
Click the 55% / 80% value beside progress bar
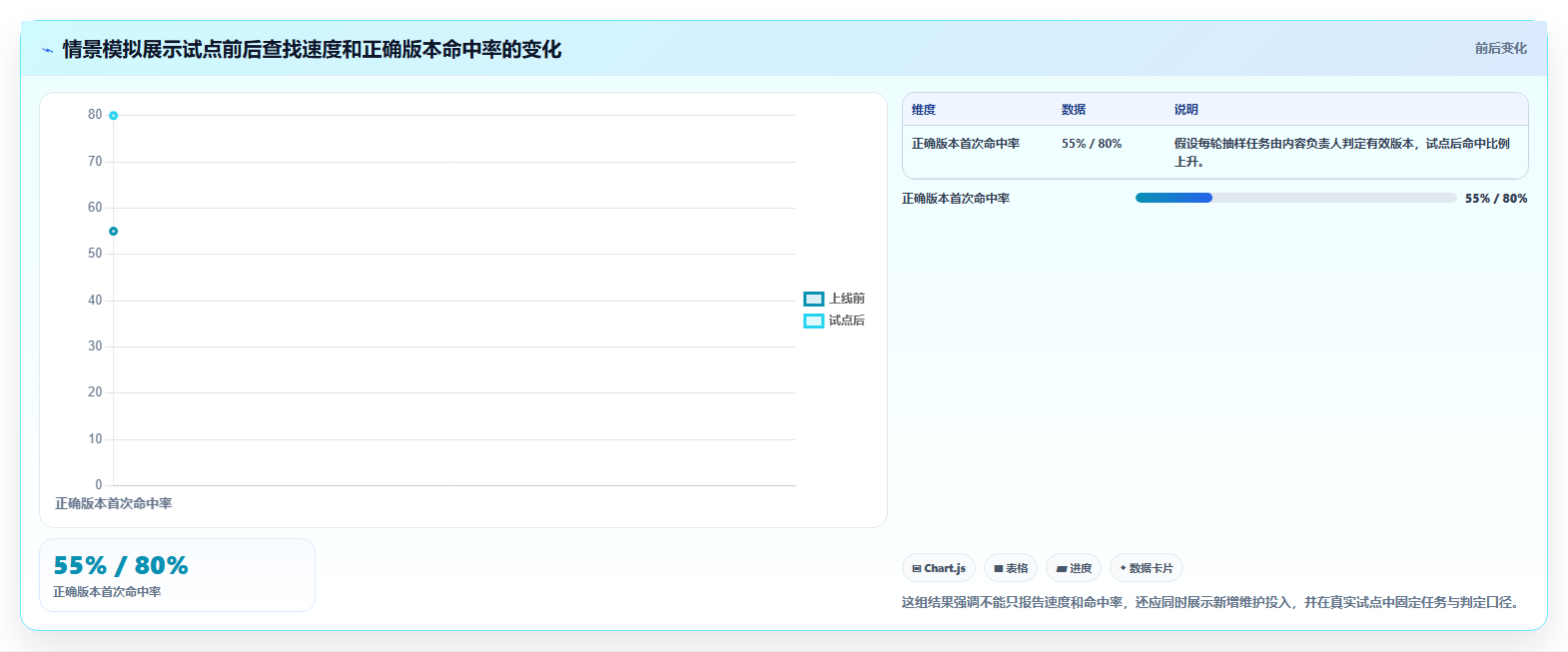coord(1496,199)
